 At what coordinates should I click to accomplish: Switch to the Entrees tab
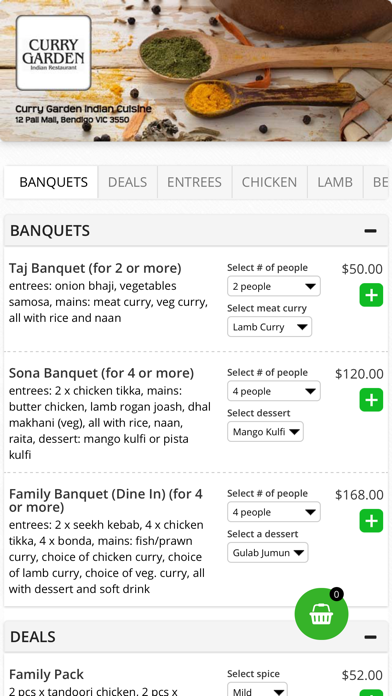tap(194, 182)
